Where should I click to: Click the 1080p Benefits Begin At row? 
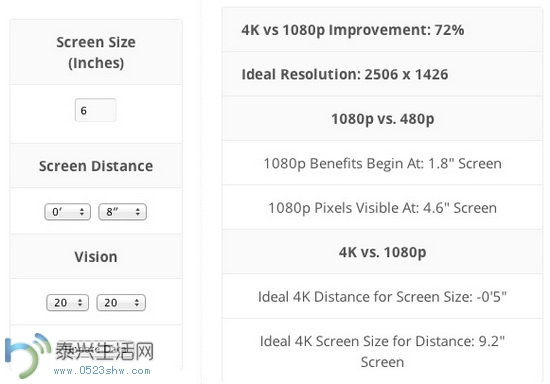coord(382,163)
